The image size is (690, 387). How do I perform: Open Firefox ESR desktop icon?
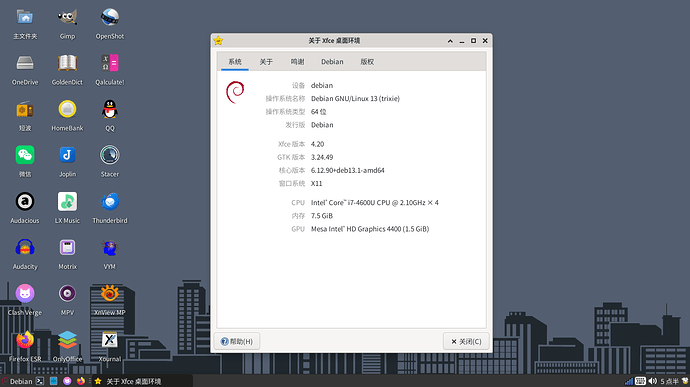pyautogui.click(x=25, y=340)
